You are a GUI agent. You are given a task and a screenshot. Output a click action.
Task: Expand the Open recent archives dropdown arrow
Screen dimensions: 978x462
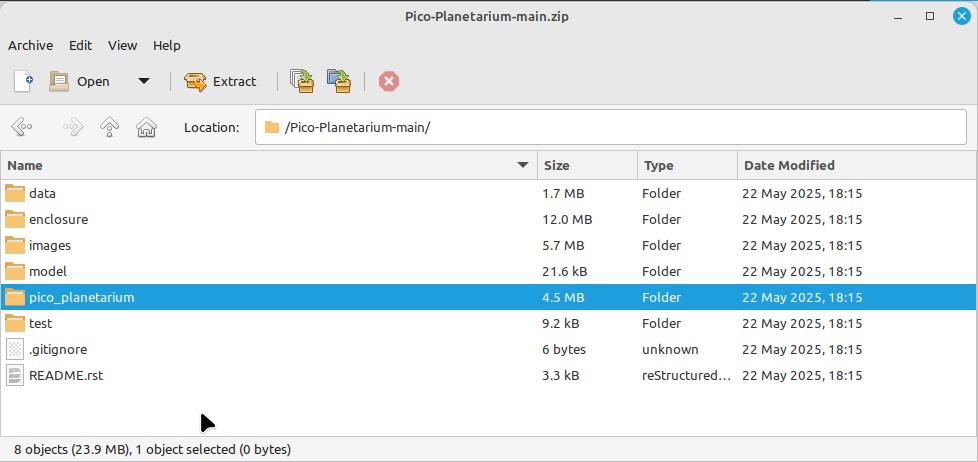point(143,82)
